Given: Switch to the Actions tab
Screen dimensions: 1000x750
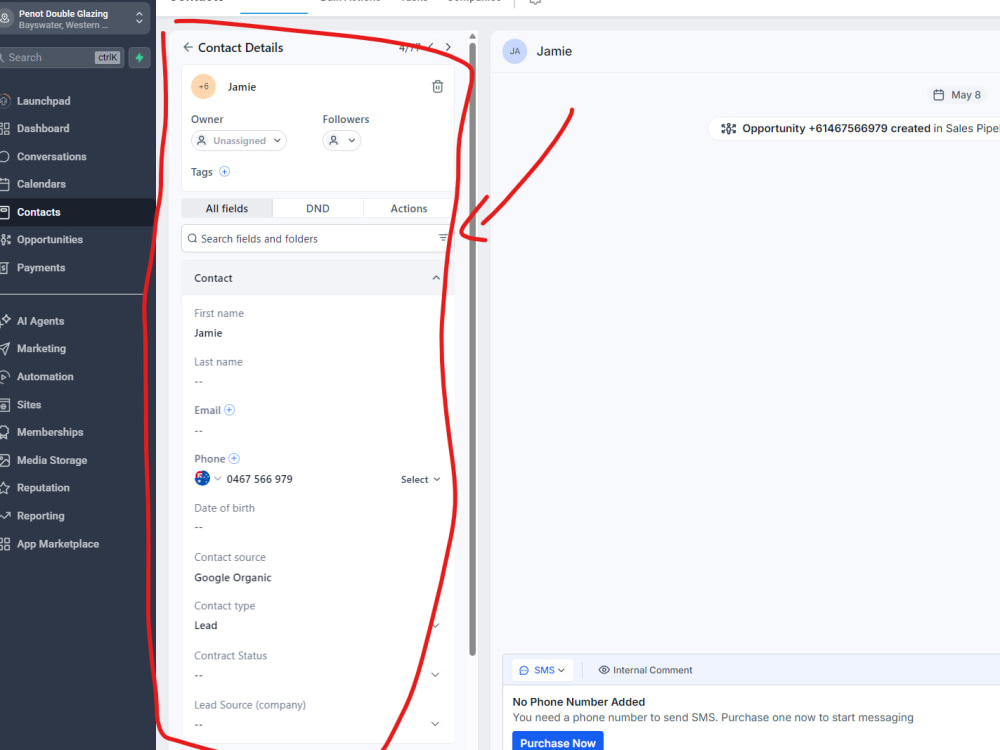Looking at the screenshot, I should [x=409, y=209].
